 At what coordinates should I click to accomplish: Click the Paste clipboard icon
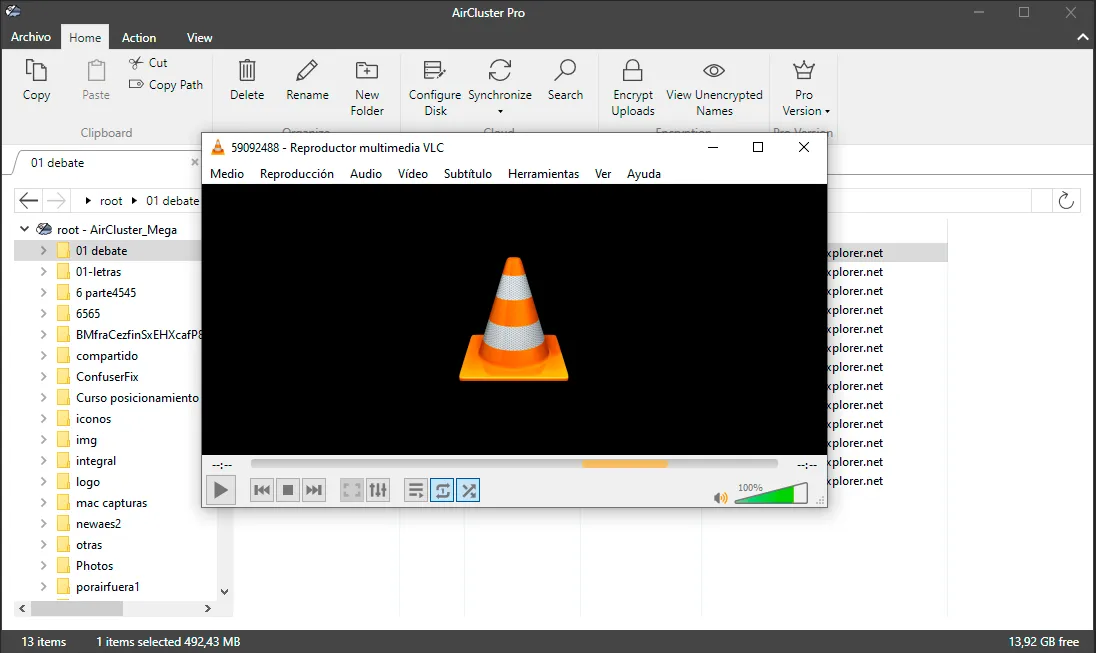click(96, 71)
